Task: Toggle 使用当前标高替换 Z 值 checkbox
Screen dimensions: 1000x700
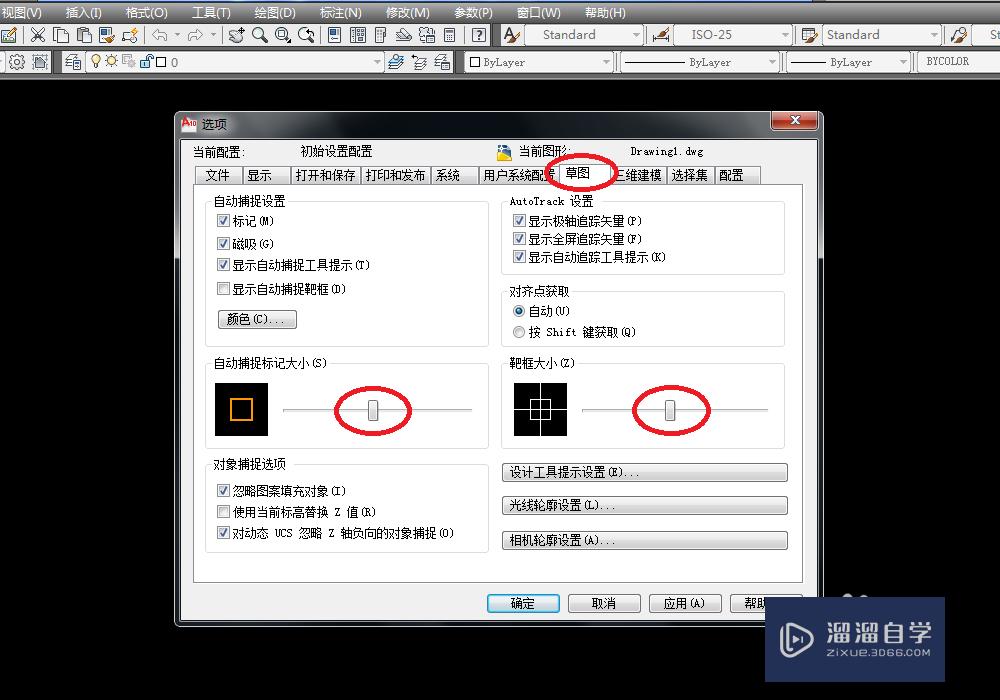Action: [223, 512]
